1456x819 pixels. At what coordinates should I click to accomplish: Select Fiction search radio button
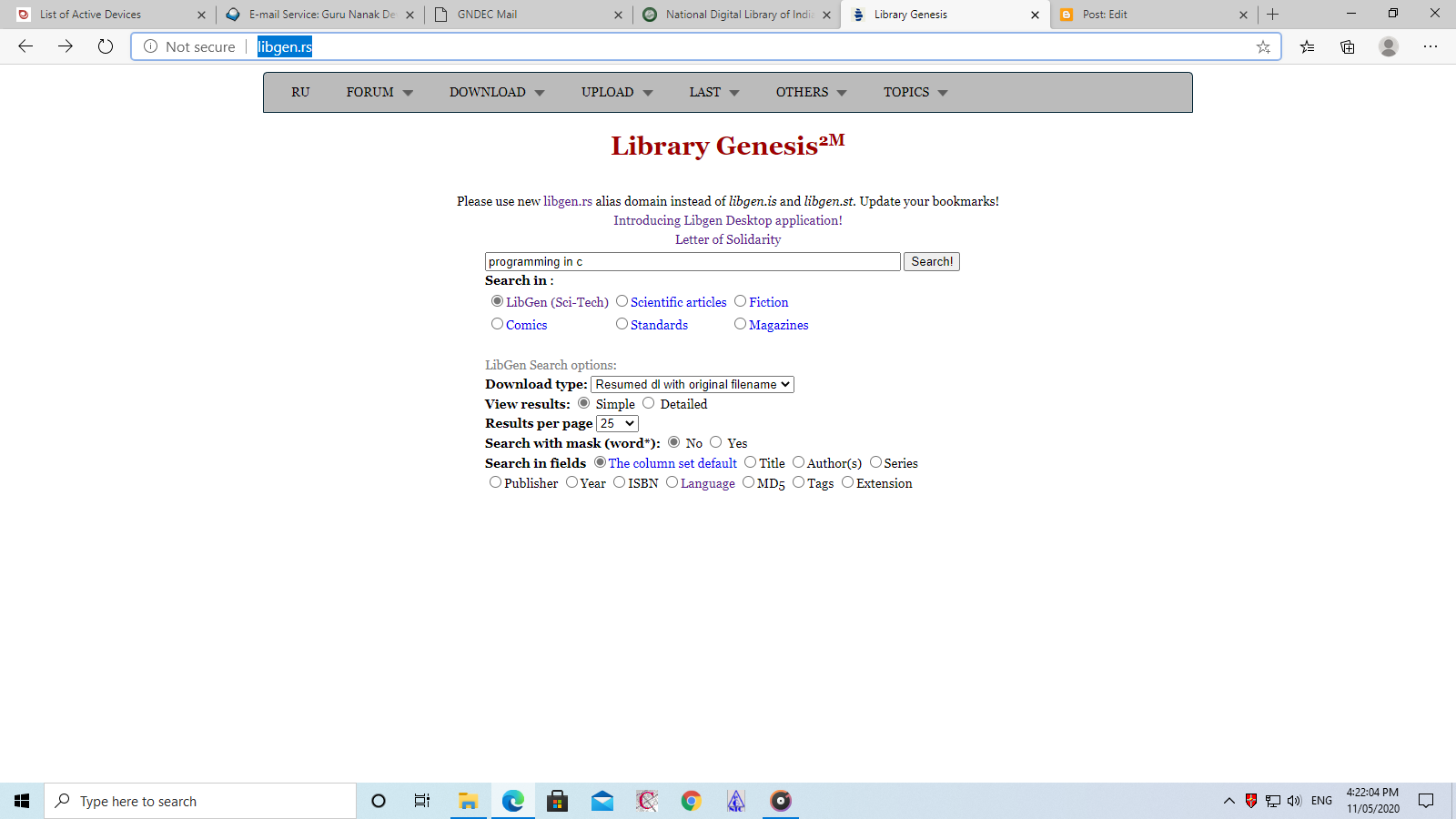(740, 301)
